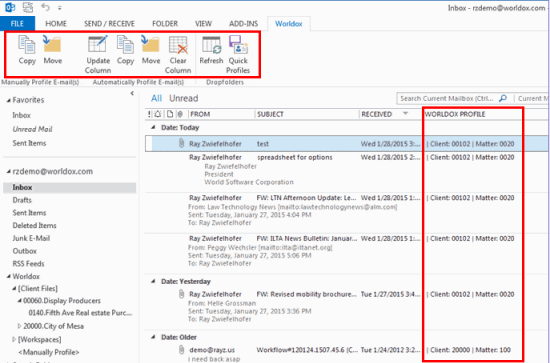Collapse the Date: Older group
This screenshot has width=550, height=363.
click(x=153, y=337)
